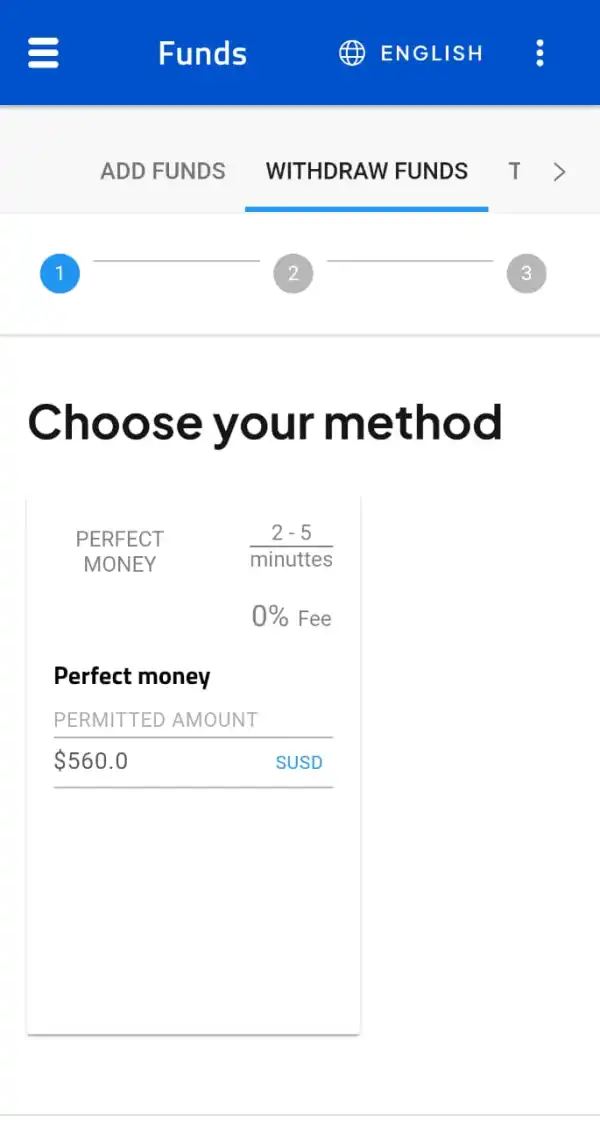
Task: Go to step 1 in the progress stepper
Action: tap(60, 273)
